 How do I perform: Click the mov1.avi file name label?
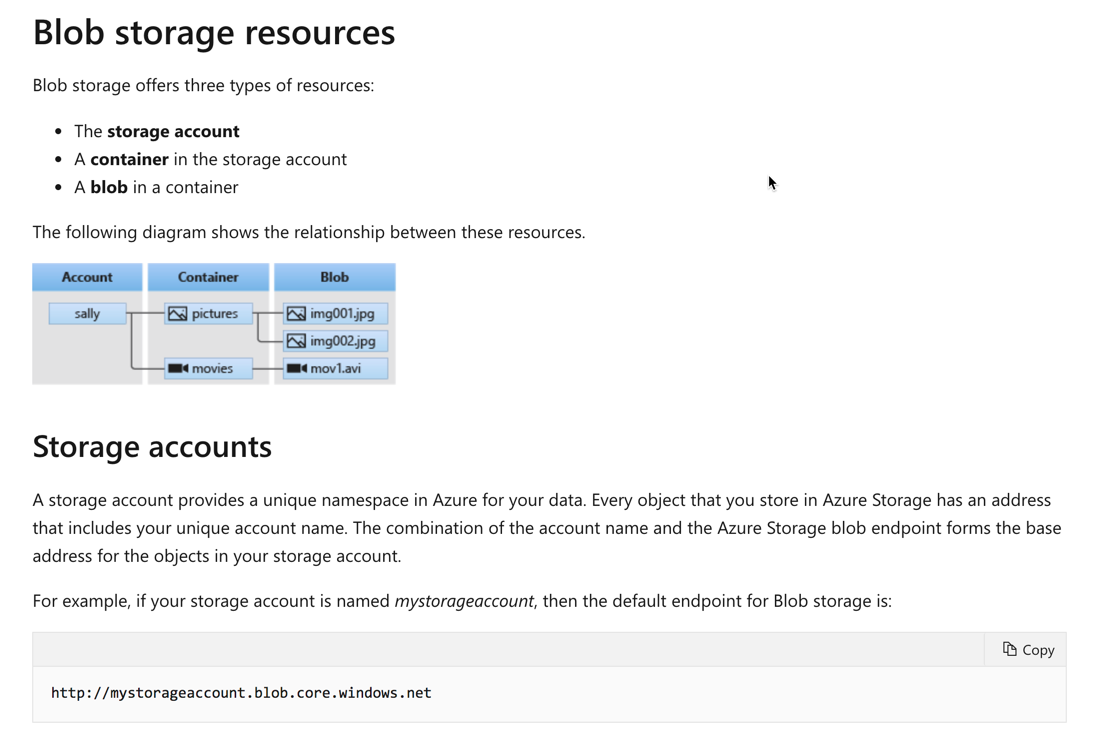click(x=336, y=369)
